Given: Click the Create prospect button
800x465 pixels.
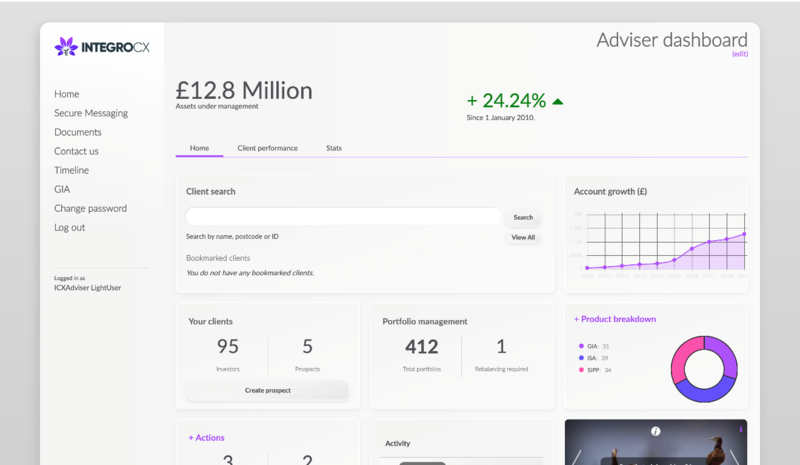Looking at the screenshot, I should [267, 390].
